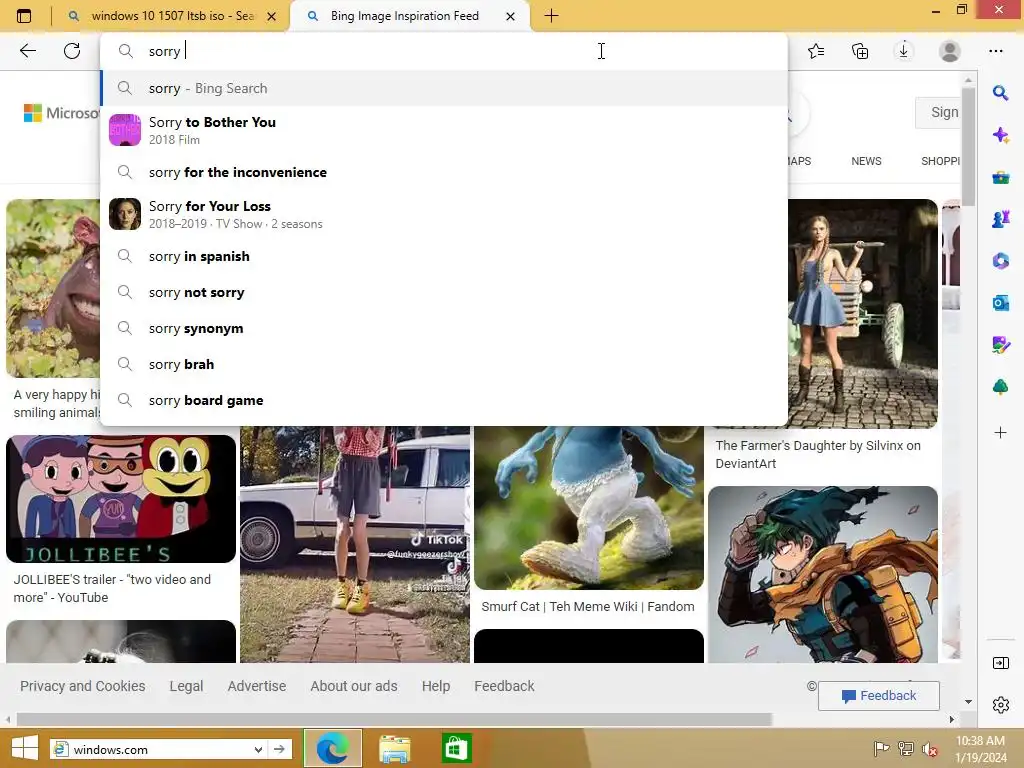This screenshot has height=768, width=1024.
Task: Pick 'sorry not sorry' suggestion
Action: click(444, 293)
